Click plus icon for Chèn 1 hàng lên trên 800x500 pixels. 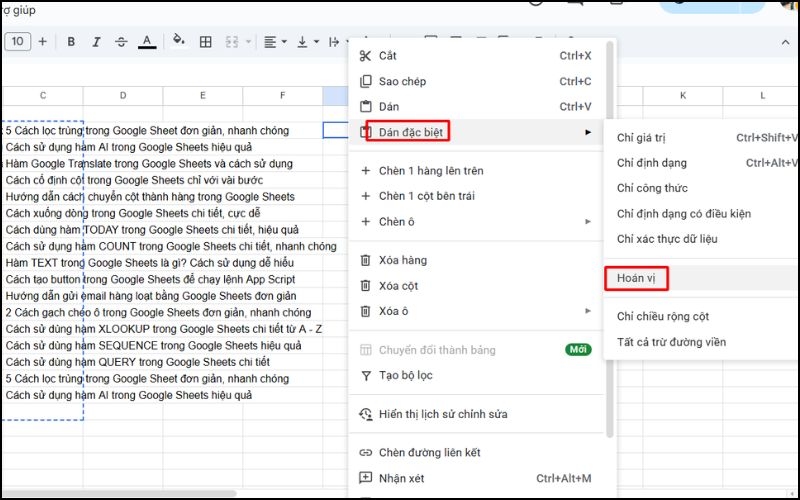coord(365,170)
